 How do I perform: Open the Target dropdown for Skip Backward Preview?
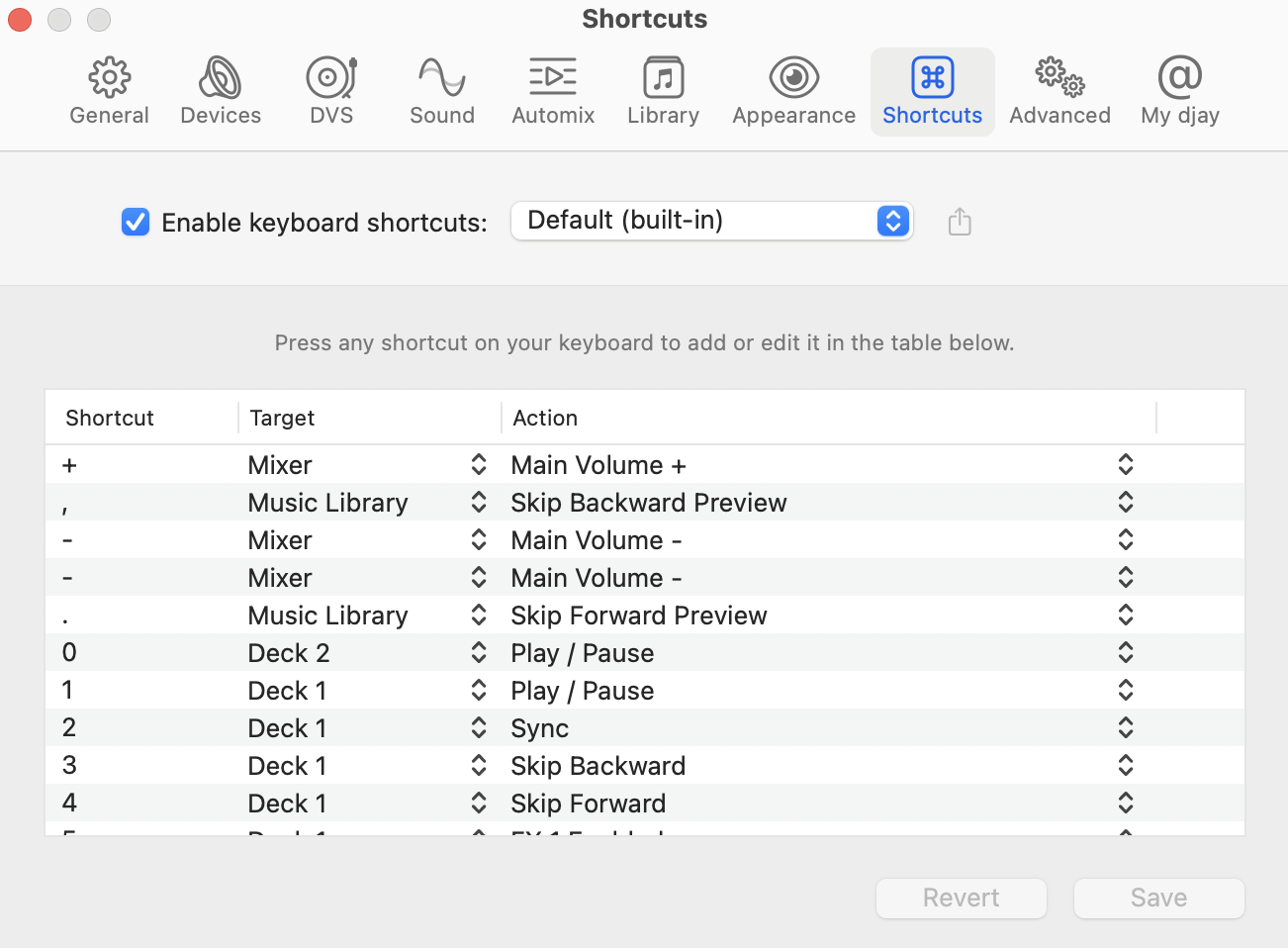(x=478, y=502)
